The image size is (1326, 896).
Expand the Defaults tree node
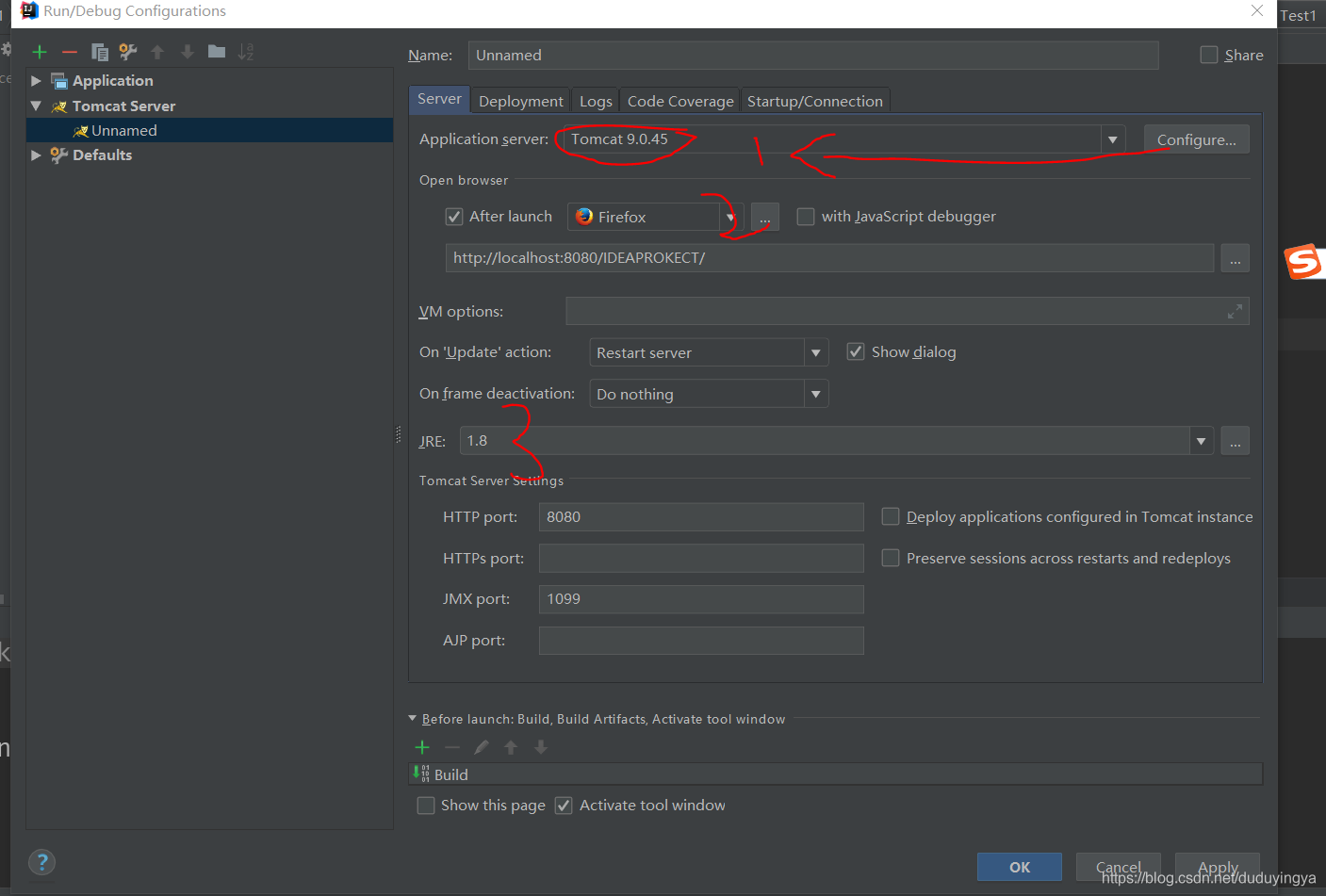click(36, 155)
